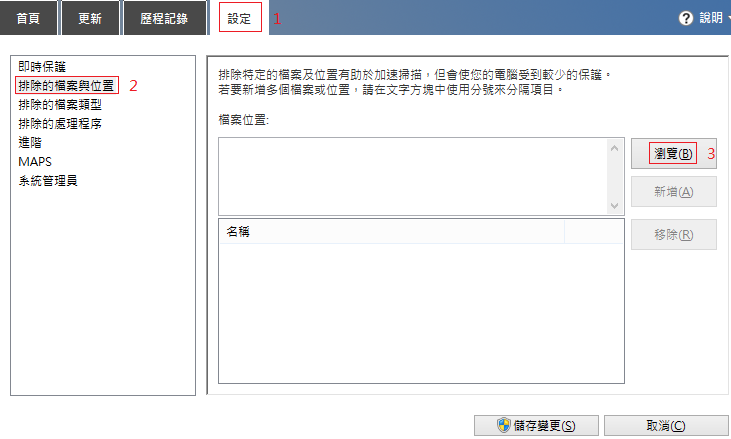This screenshot has height=439, width=731.
Task: Select the 設定 tab
Action: pos(240,18)
